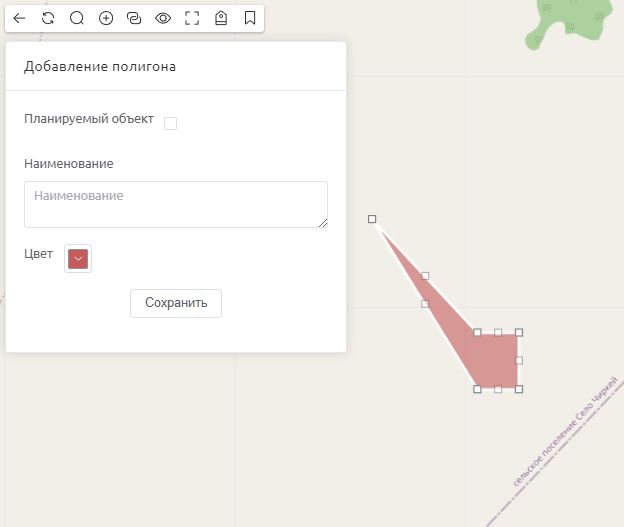The width and height of the screenshot is (624, 527).
Task: Select the polygon's top-right corner vertex handle
Action: 519,332
